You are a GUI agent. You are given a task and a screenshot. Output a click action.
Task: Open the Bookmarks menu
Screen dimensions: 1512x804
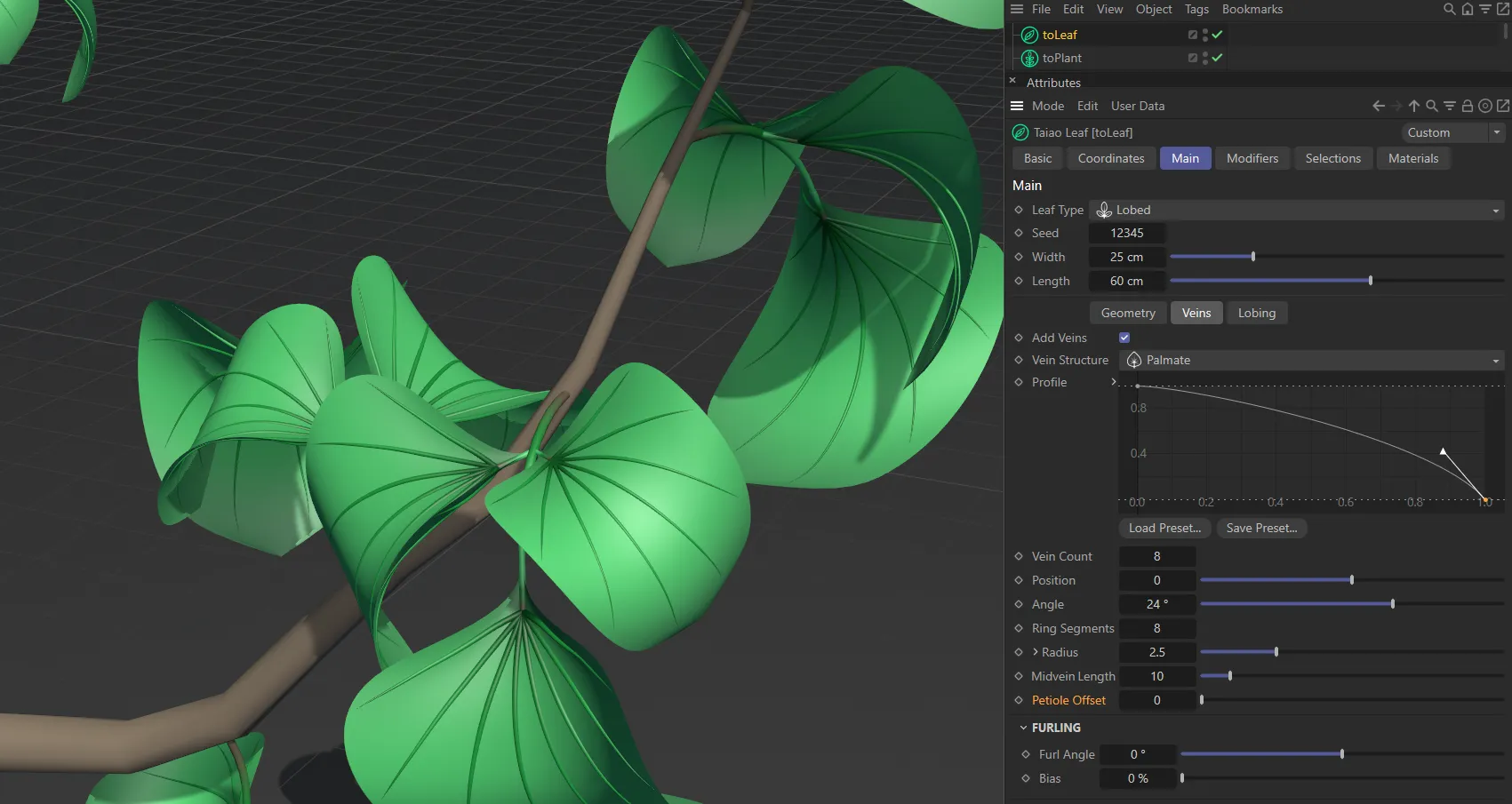(1252, 9)
